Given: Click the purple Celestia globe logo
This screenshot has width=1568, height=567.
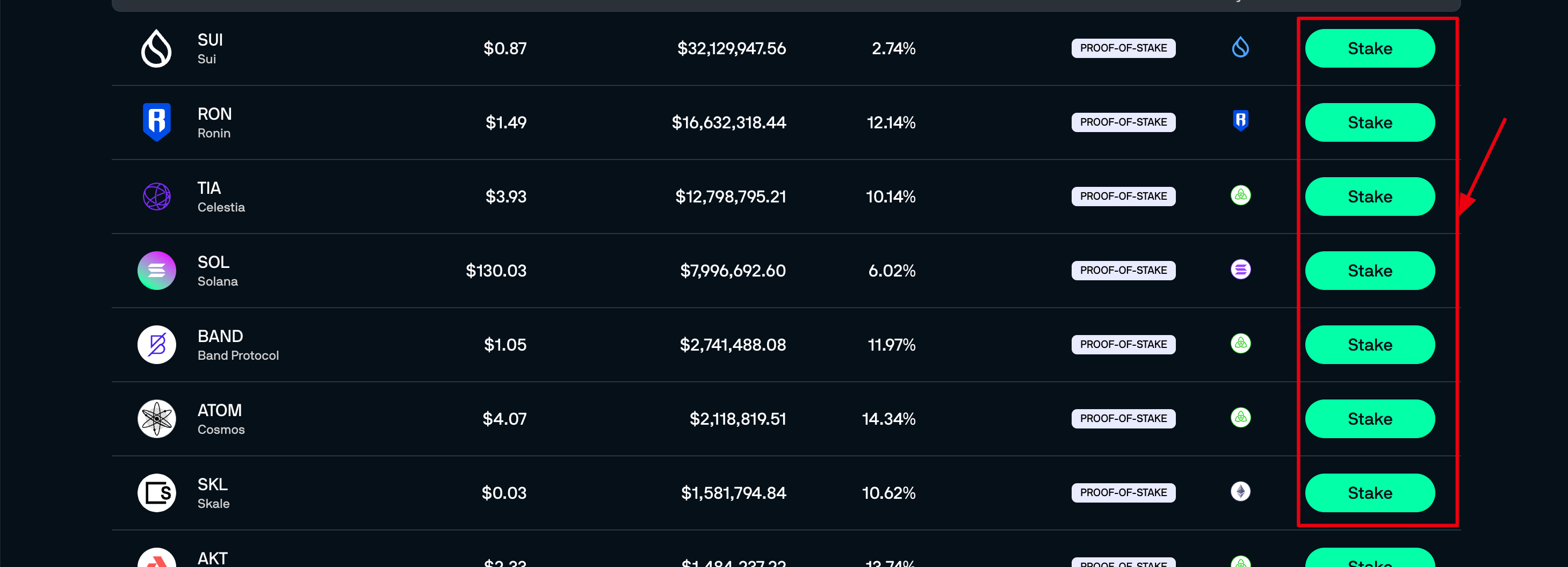Looking at the screenshot, I should (x=156, y=197).
